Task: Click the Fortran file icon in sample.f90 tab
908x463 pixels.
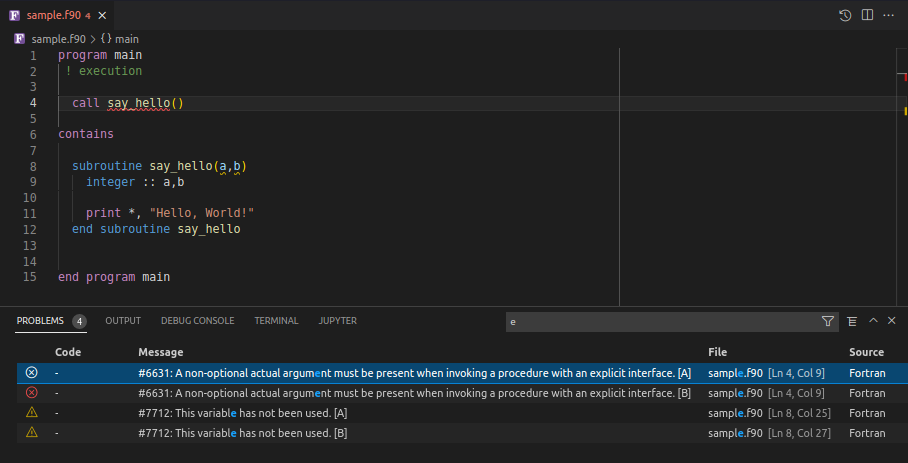Action: coord(14,16)
